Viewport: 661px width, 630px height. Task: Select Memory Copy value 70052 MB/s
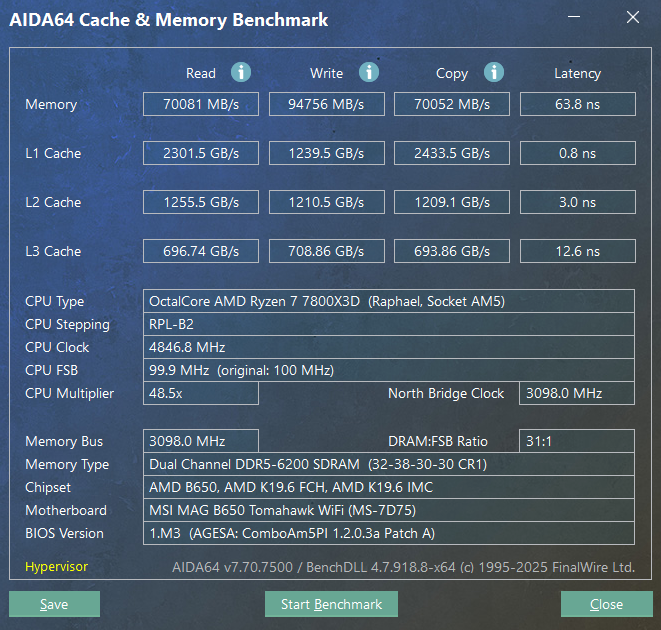(x=452, y=104)
